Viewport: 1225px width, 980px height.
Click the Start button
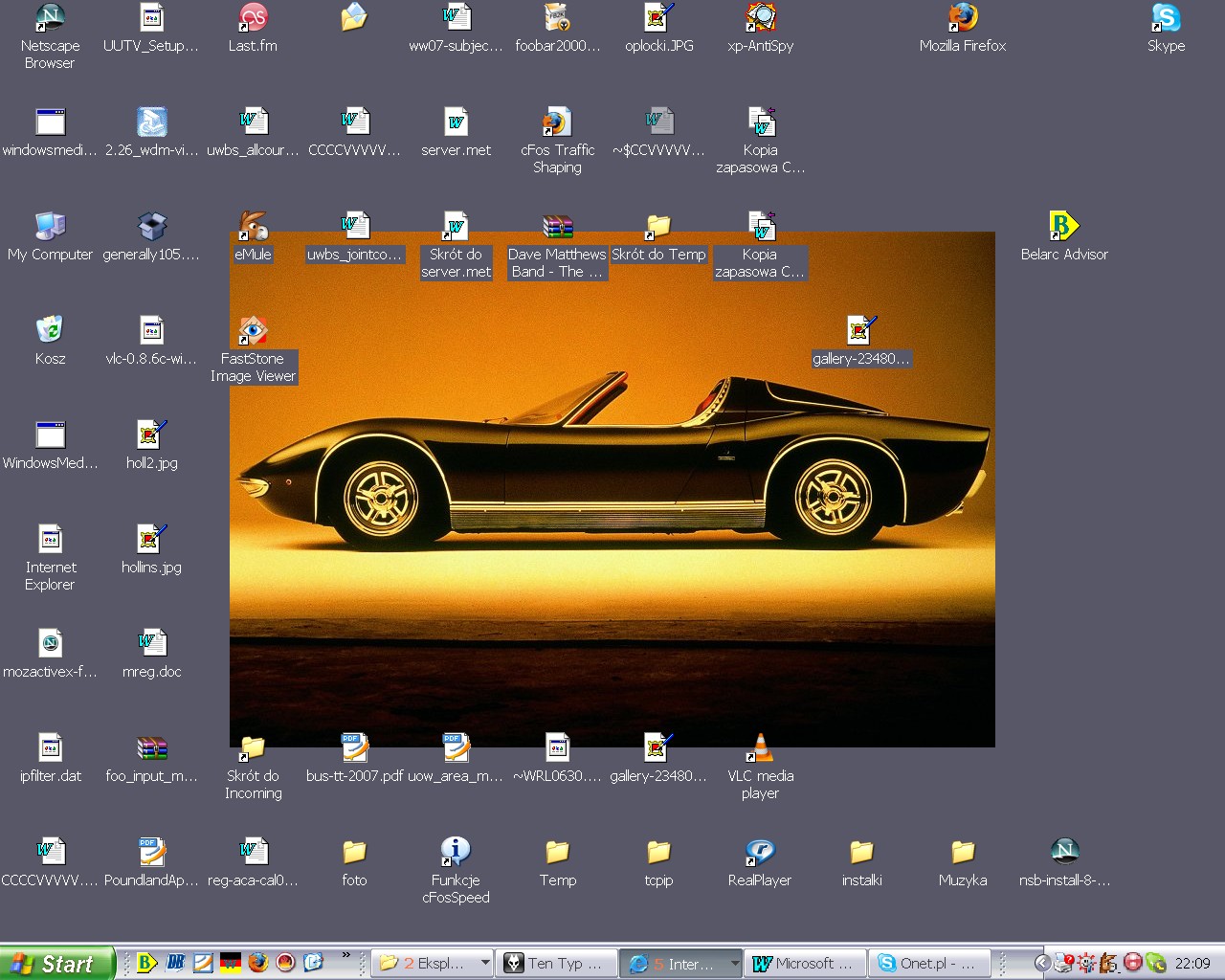[56, 963]
